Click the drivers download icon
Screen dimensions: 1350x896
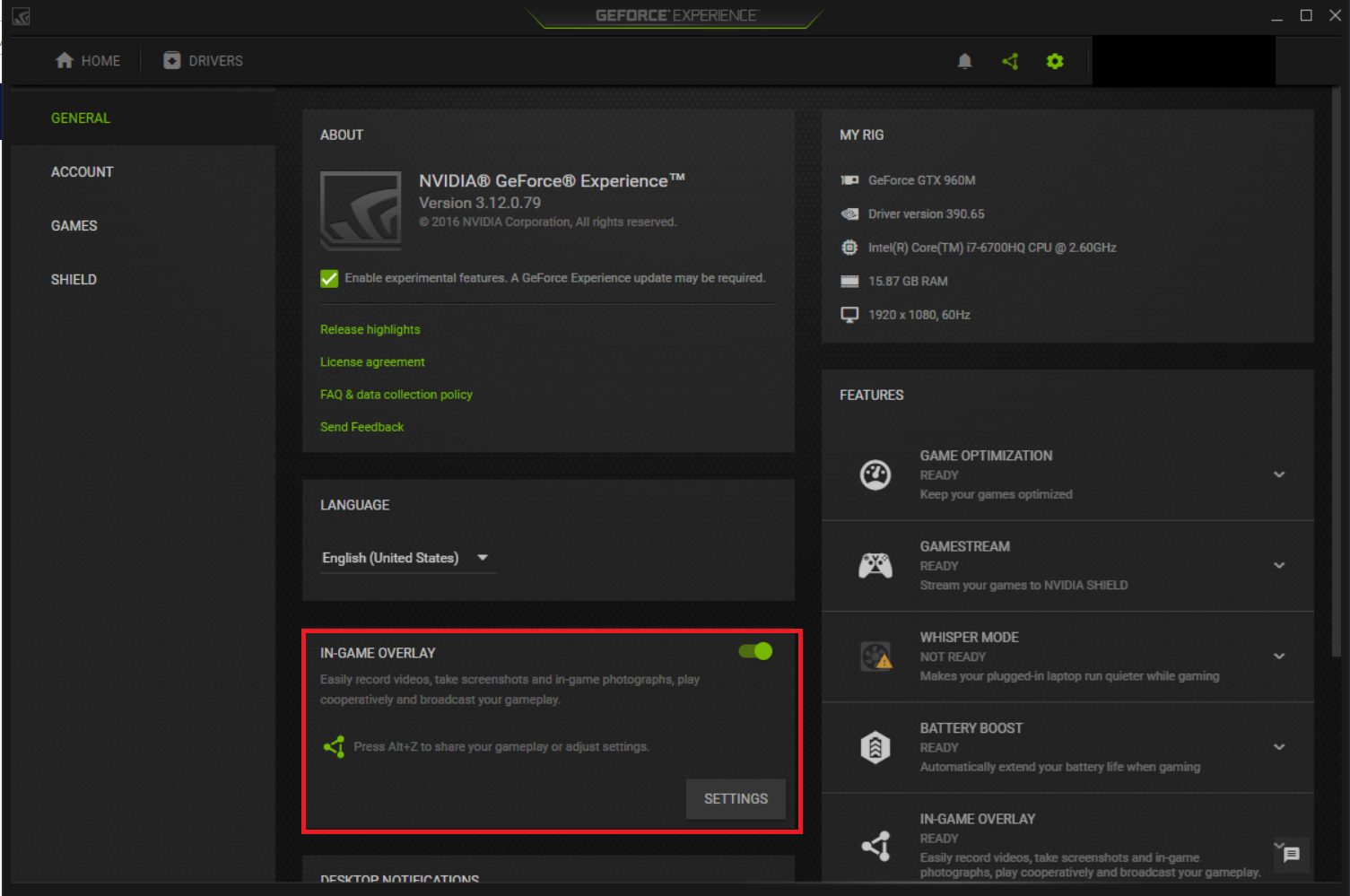pyautogui.click(x=172, y=60)
